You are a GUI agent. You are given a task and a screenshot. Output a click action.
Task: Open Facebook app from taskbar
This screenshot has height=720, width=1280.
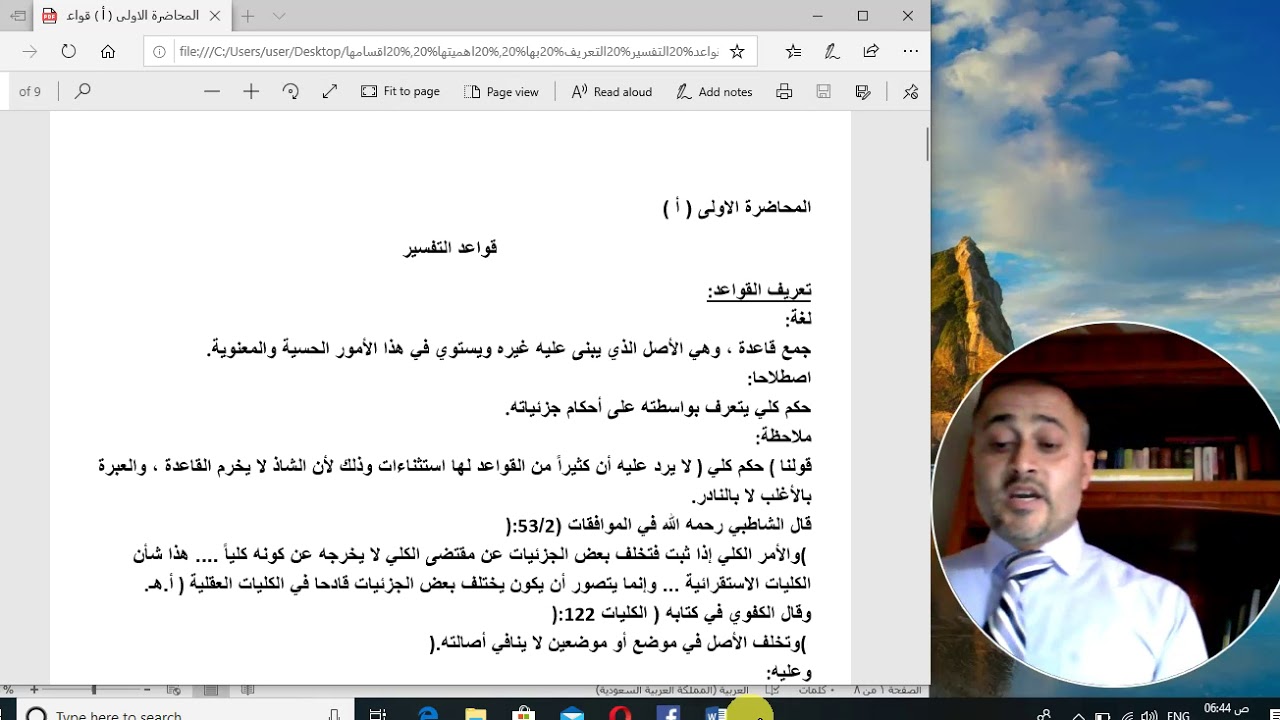coord(668,714)
